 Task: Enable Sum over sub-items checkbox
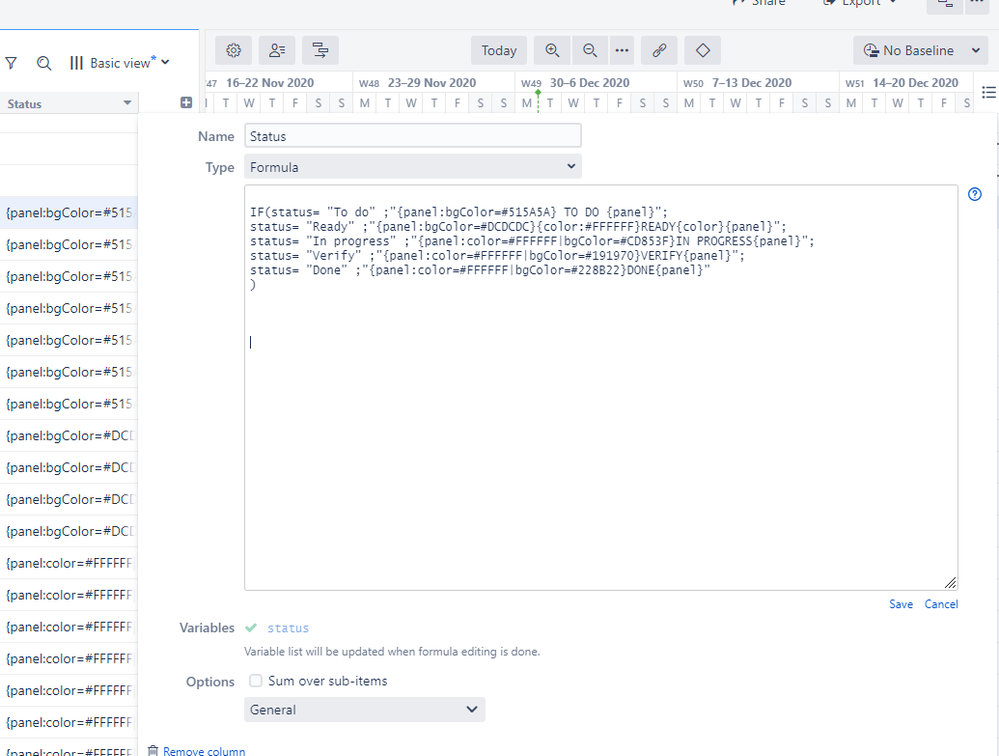[256, 681]
